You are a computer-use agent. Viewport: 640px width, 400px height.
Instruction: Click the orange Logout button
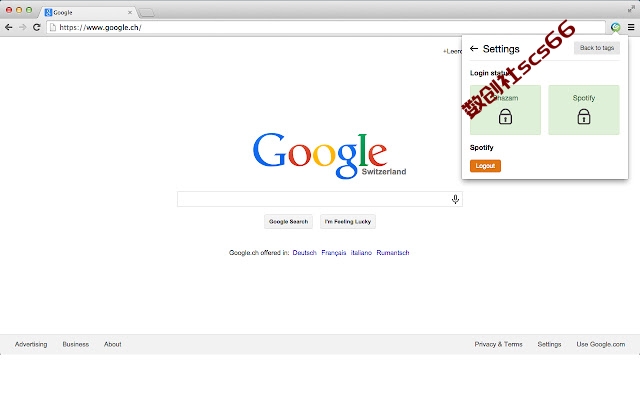click(485, 166)
